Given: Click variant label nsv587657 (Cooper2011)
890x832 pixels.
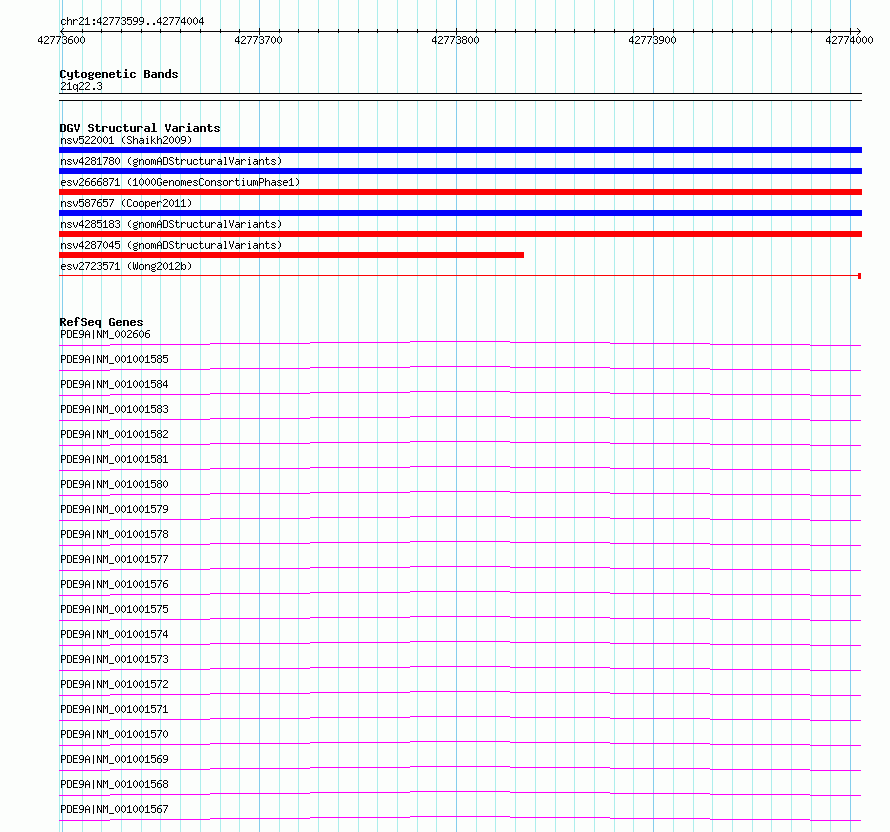Looking at the screenshot, I should (x=126, y=203).
